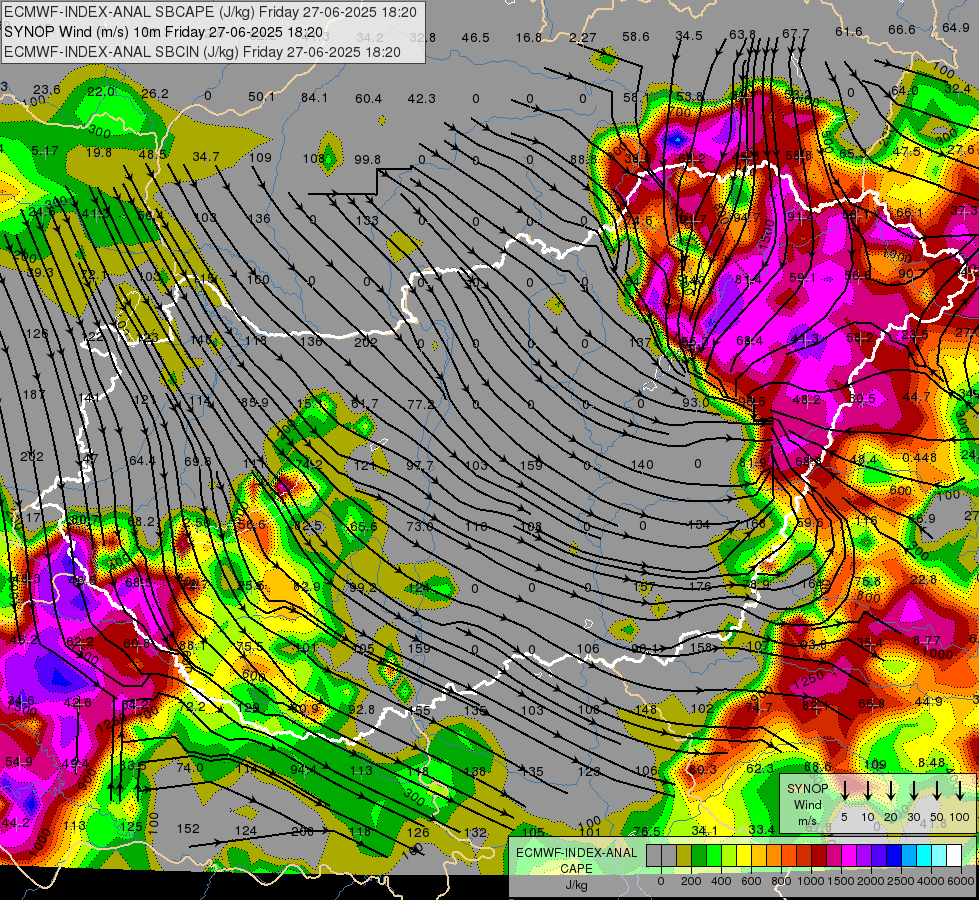
Task: Click the map value 0.448
Action: coord(920,458)
